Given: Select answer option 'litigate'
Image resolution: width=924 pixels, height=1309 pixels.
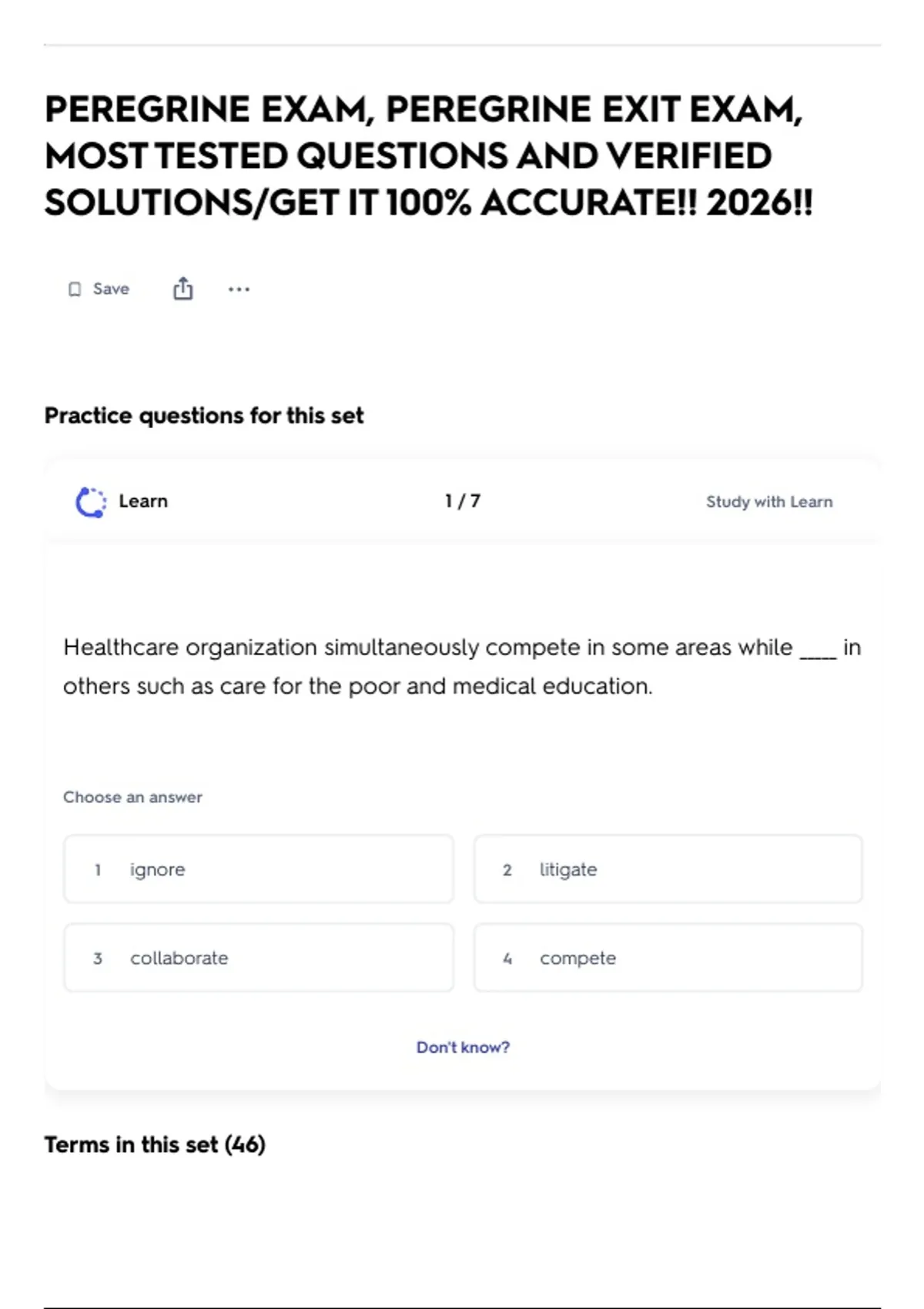Looking at the screenshot, I should (668, 869).
